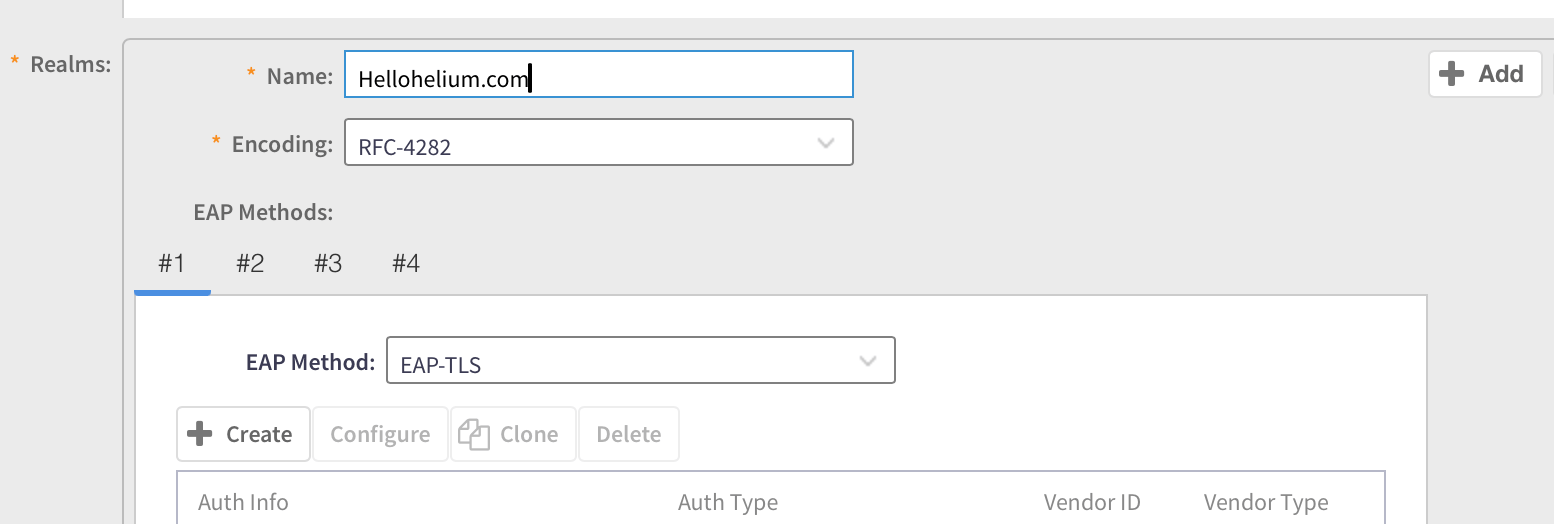Click the Realms field label
The width and height of the screenshot is (1554, 524).
tap(70, 64)
